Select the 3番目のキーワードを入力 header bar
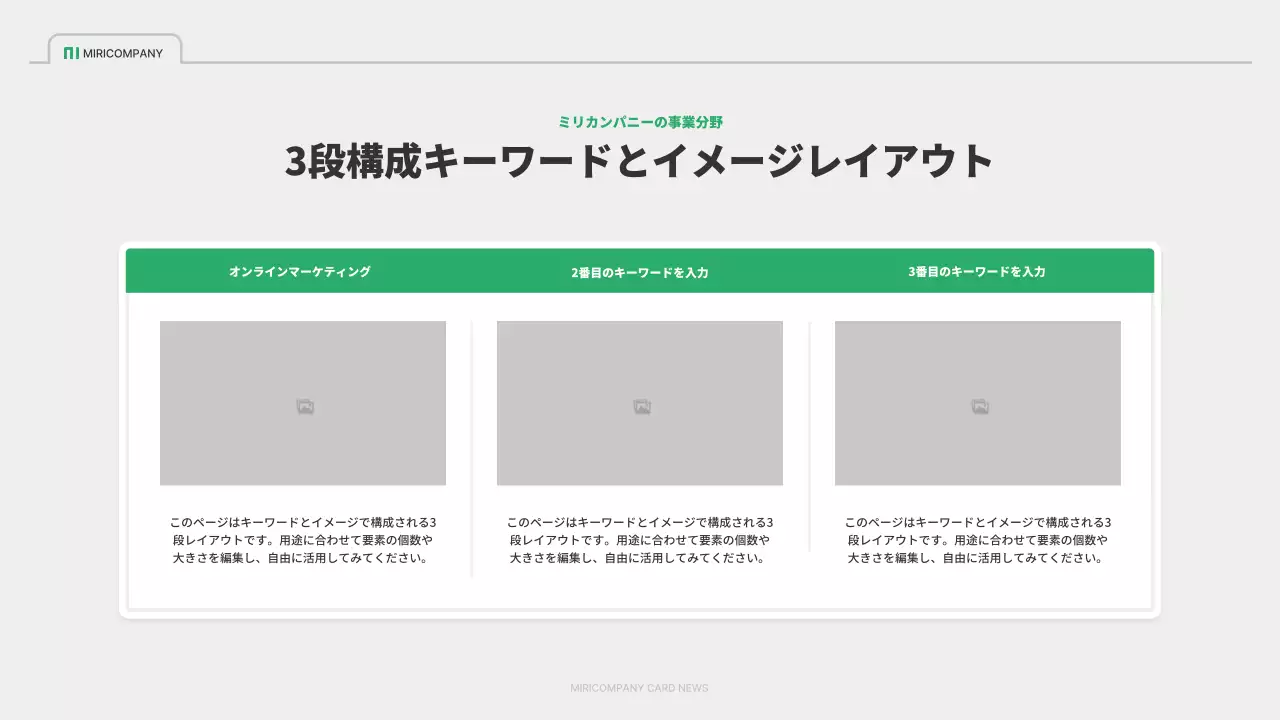 tap(978, 271)
